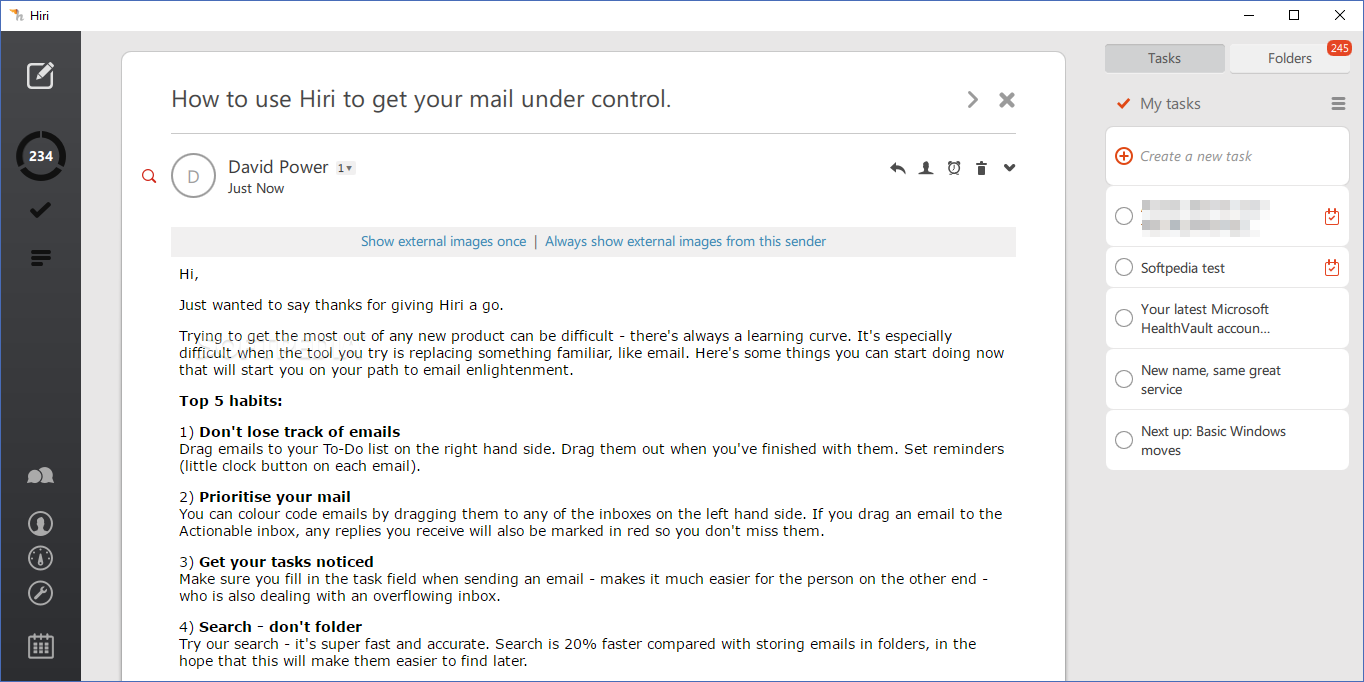Open the conversations chat bubbles icon

click(40, 476)
